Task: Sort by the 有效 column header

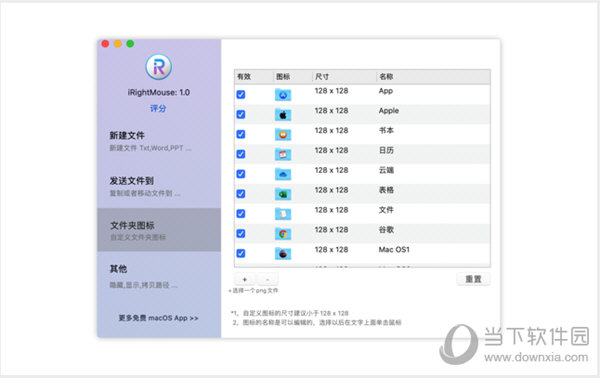Action: point(254,77)
